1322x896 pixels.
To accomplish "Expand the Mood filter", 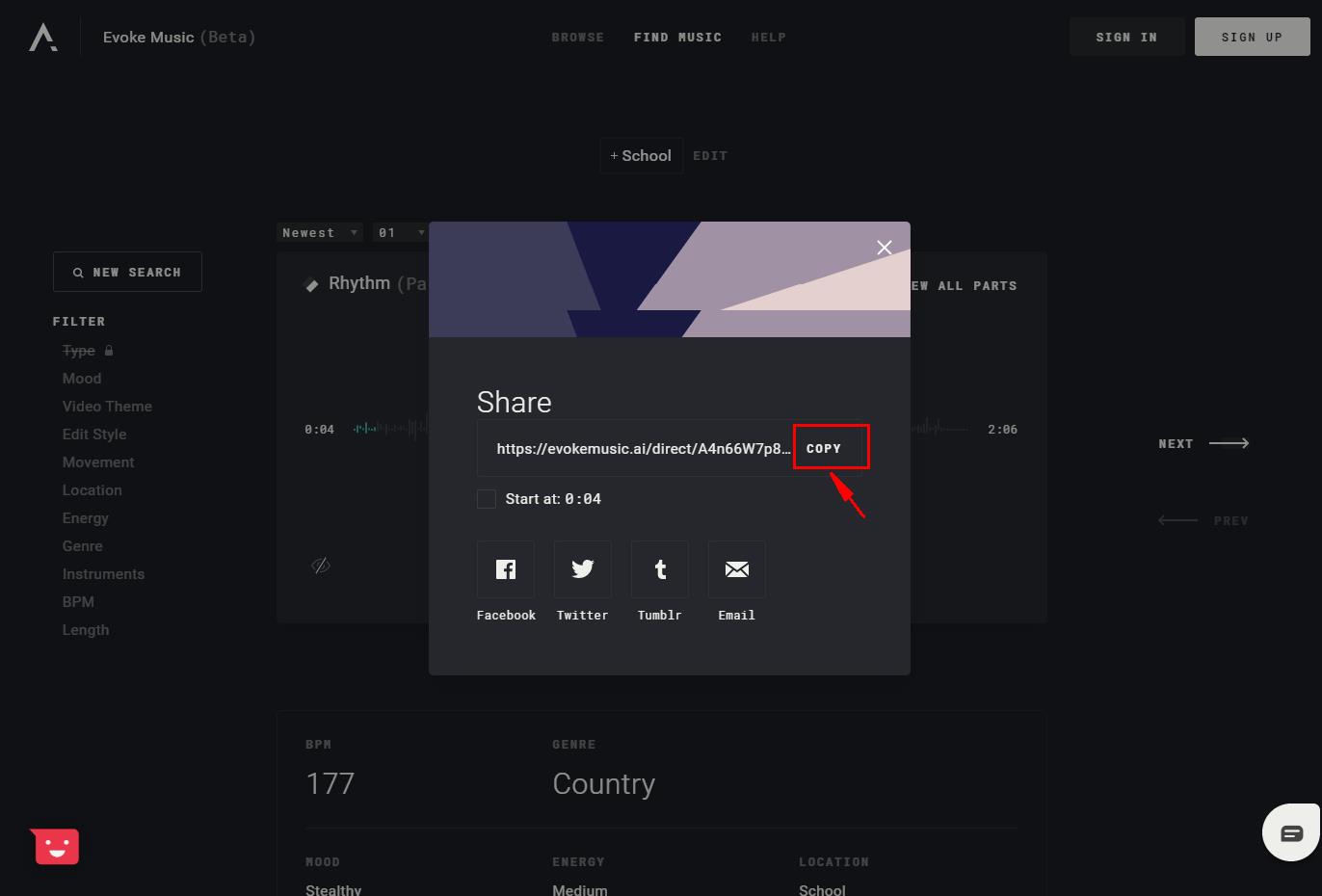I will tap(82, 379).
